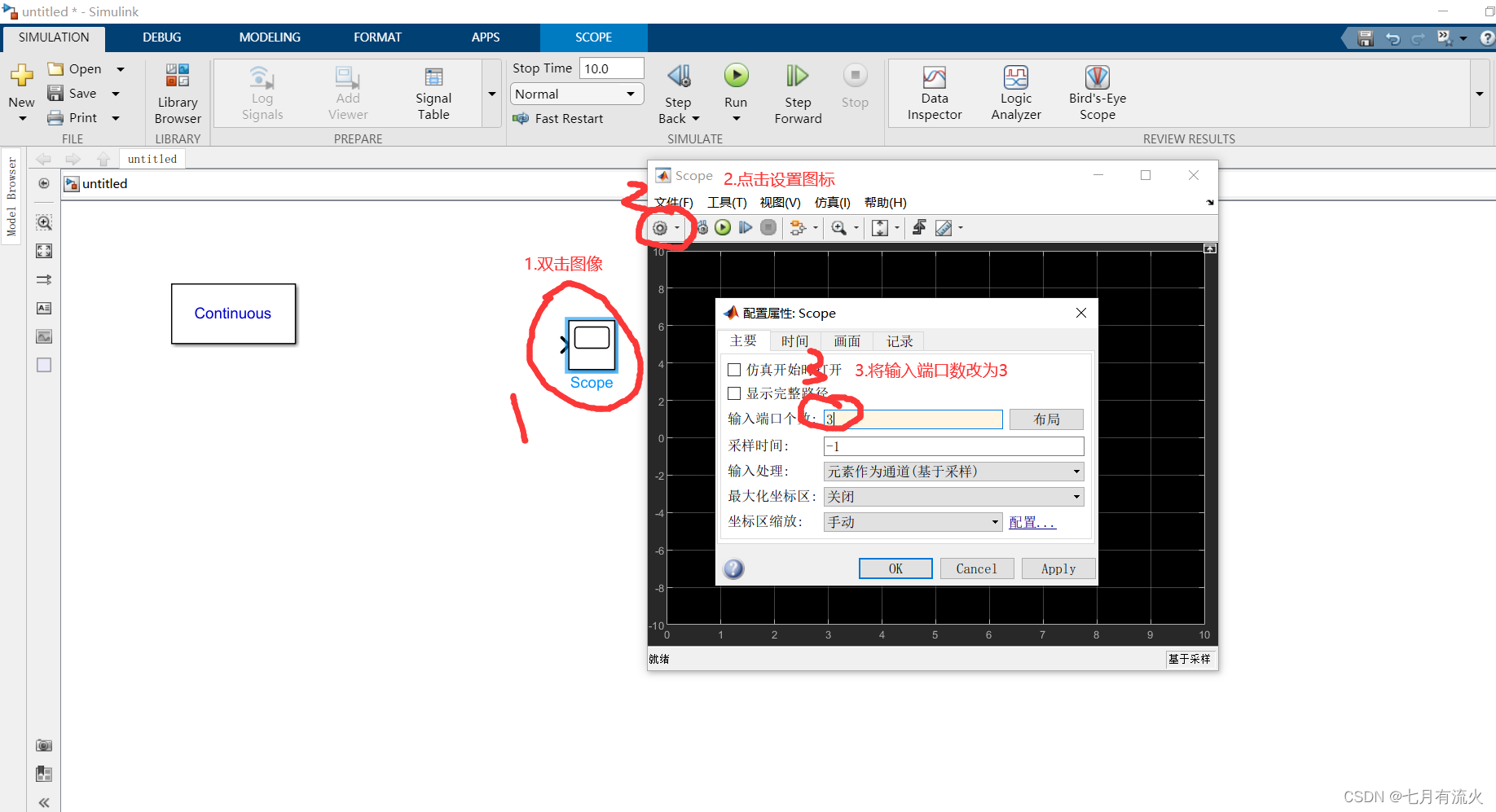Switch to the DEBUG ribbon tab
The width and height of the screenshot is (1496, 812).
(x=161, y=37)
